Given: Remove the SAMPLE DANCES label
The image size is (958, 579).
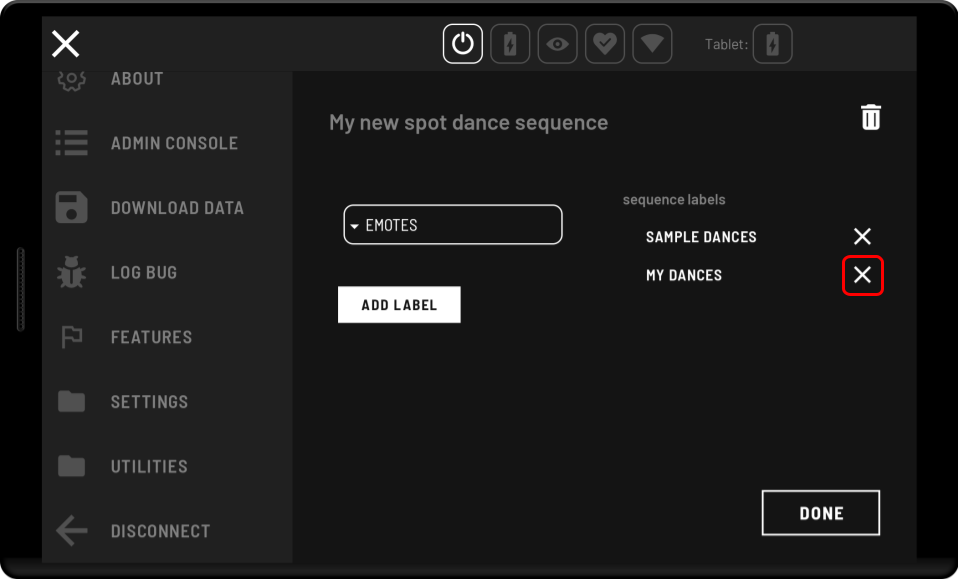Looking at the screenshot, I should [862, 237].
